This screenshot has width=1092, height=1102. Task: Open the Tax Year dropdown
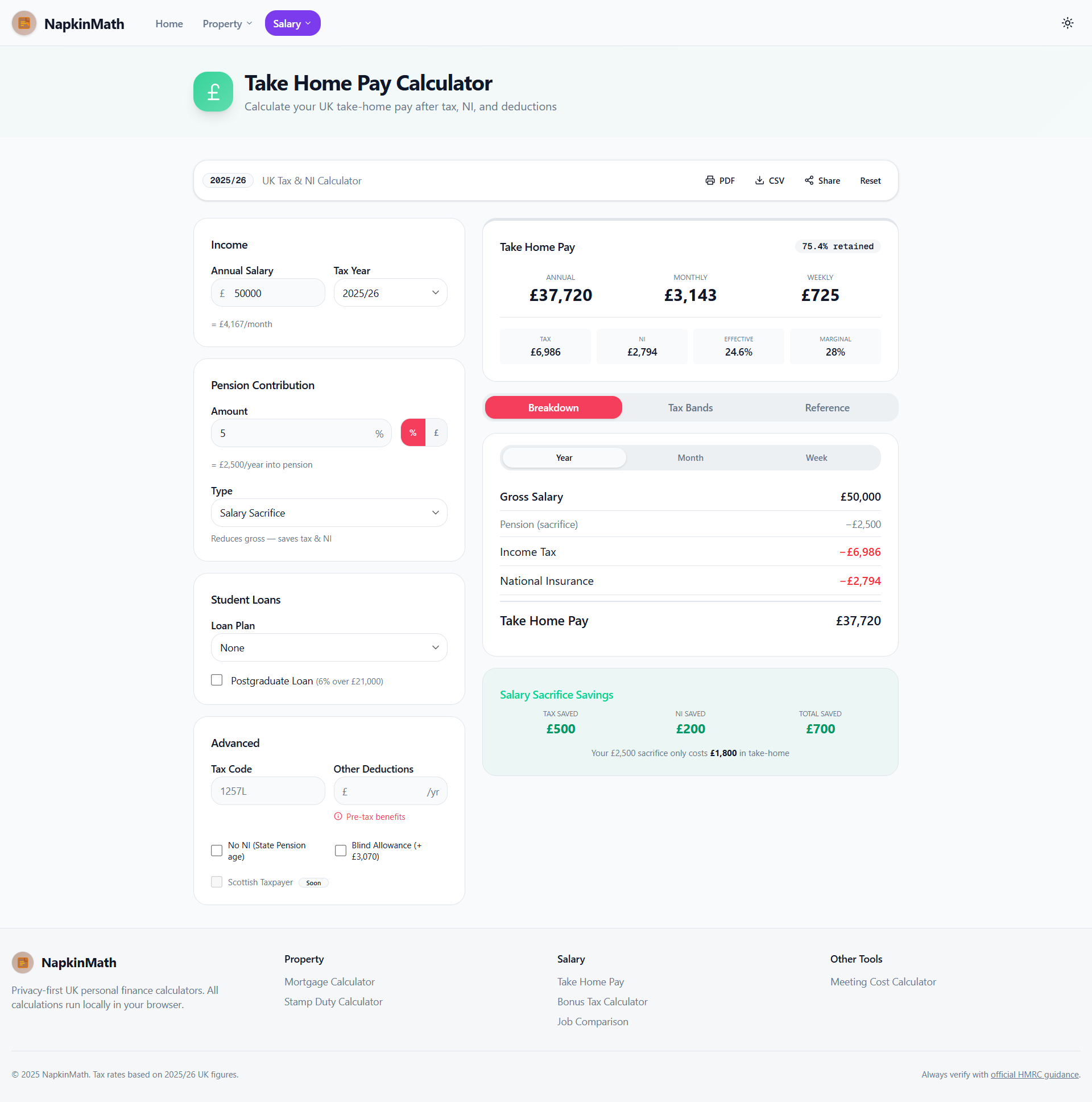(x=390, y=292)
